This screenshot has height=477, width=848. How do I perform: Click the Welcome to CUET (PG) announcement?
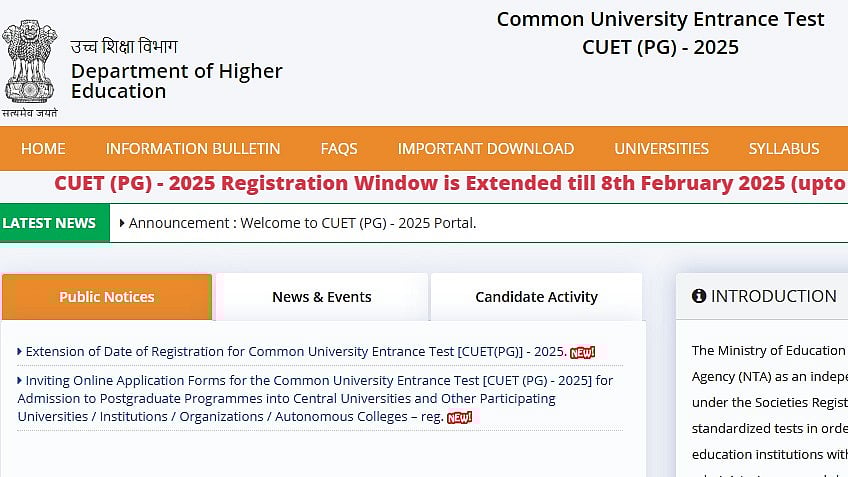[302, 223]
